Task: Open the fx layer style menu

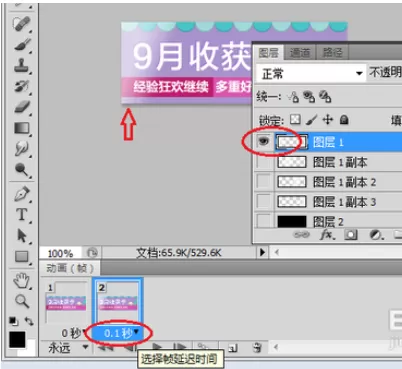Action: tap(327, 235)
